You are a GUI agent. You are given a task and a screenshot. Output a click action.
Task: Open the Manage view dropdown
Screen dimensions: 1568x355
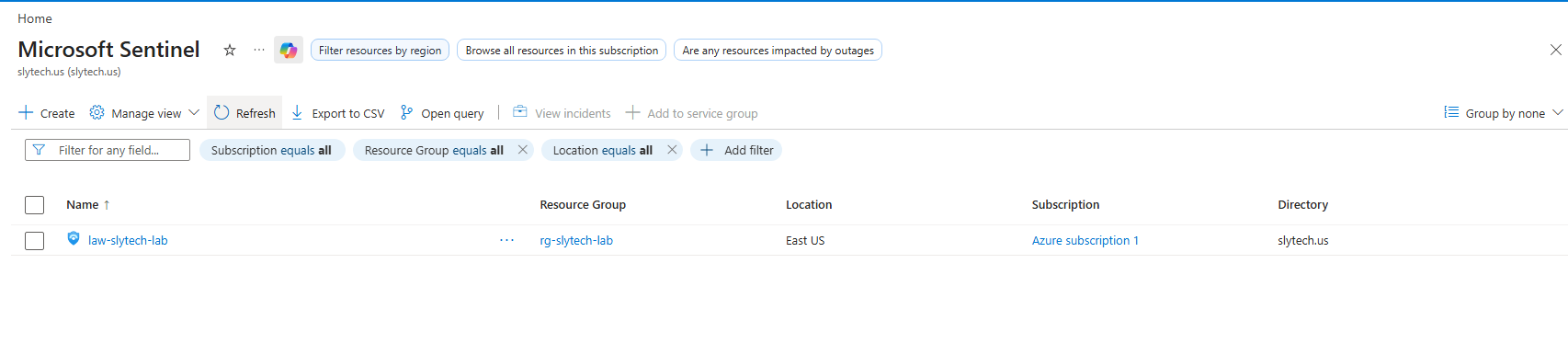(144, 113)
